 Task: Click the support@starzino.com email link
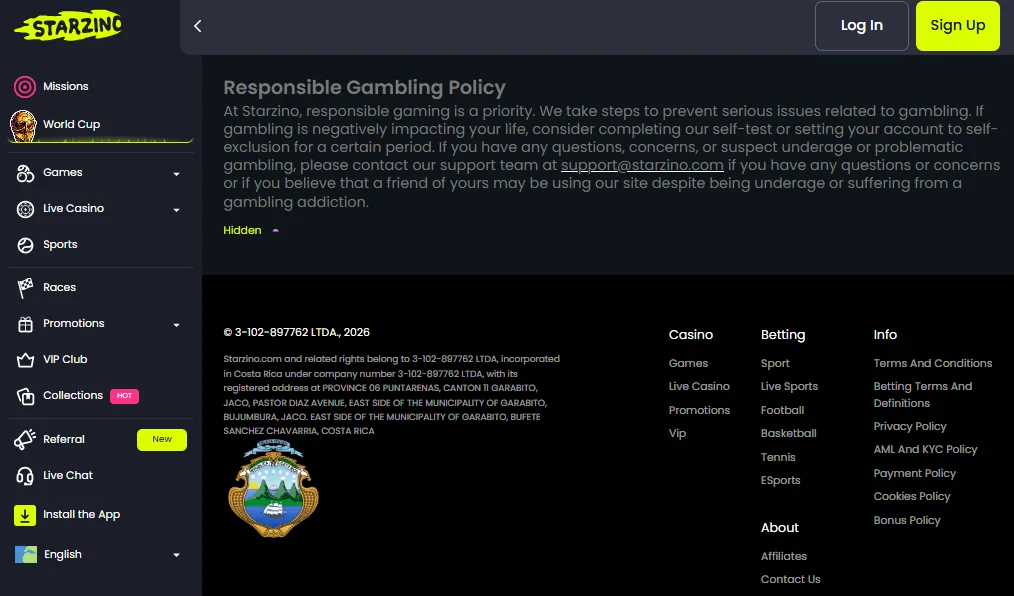pos(642,165)
